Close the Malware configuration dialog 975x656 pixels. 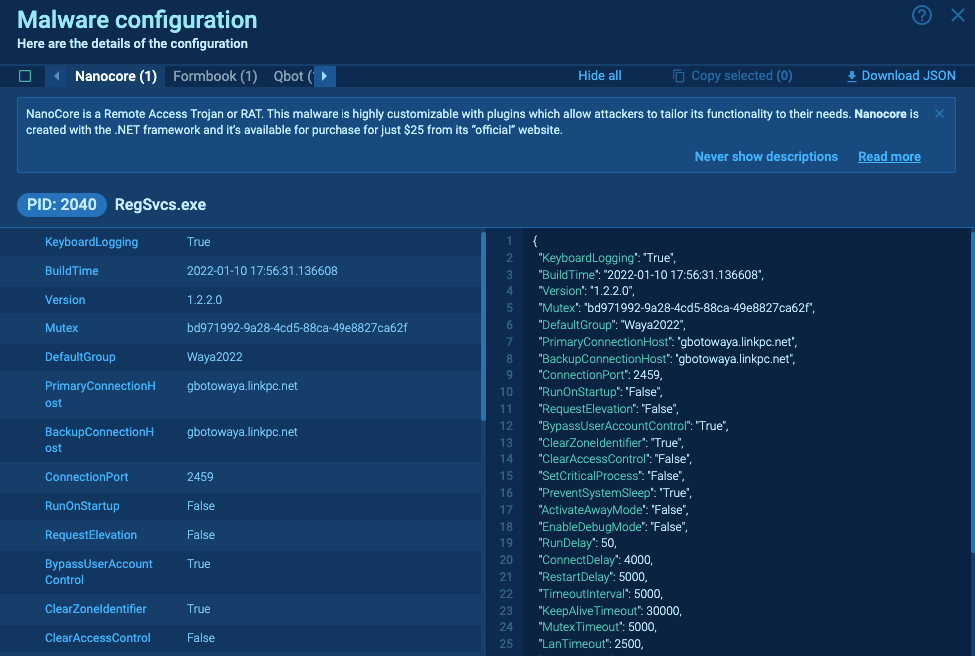click(956, 15)
